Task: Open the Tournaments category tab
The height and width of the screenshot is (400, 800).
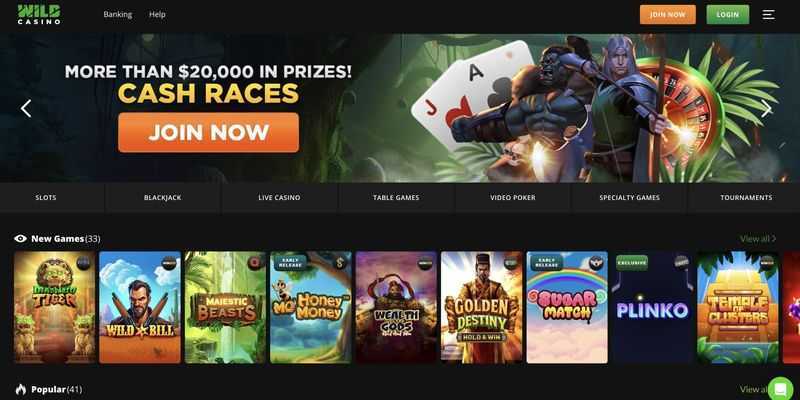Action: (x=746, y=197)
